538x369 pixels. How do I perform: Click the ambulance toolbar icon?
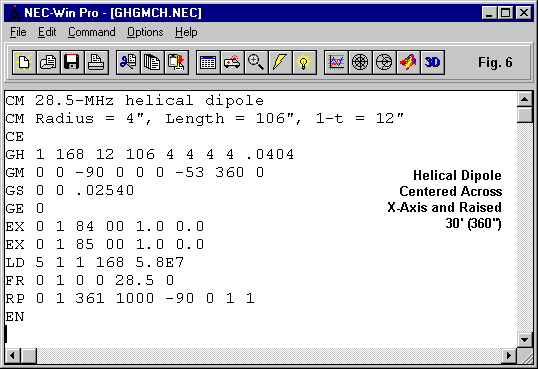click(232, 62)
